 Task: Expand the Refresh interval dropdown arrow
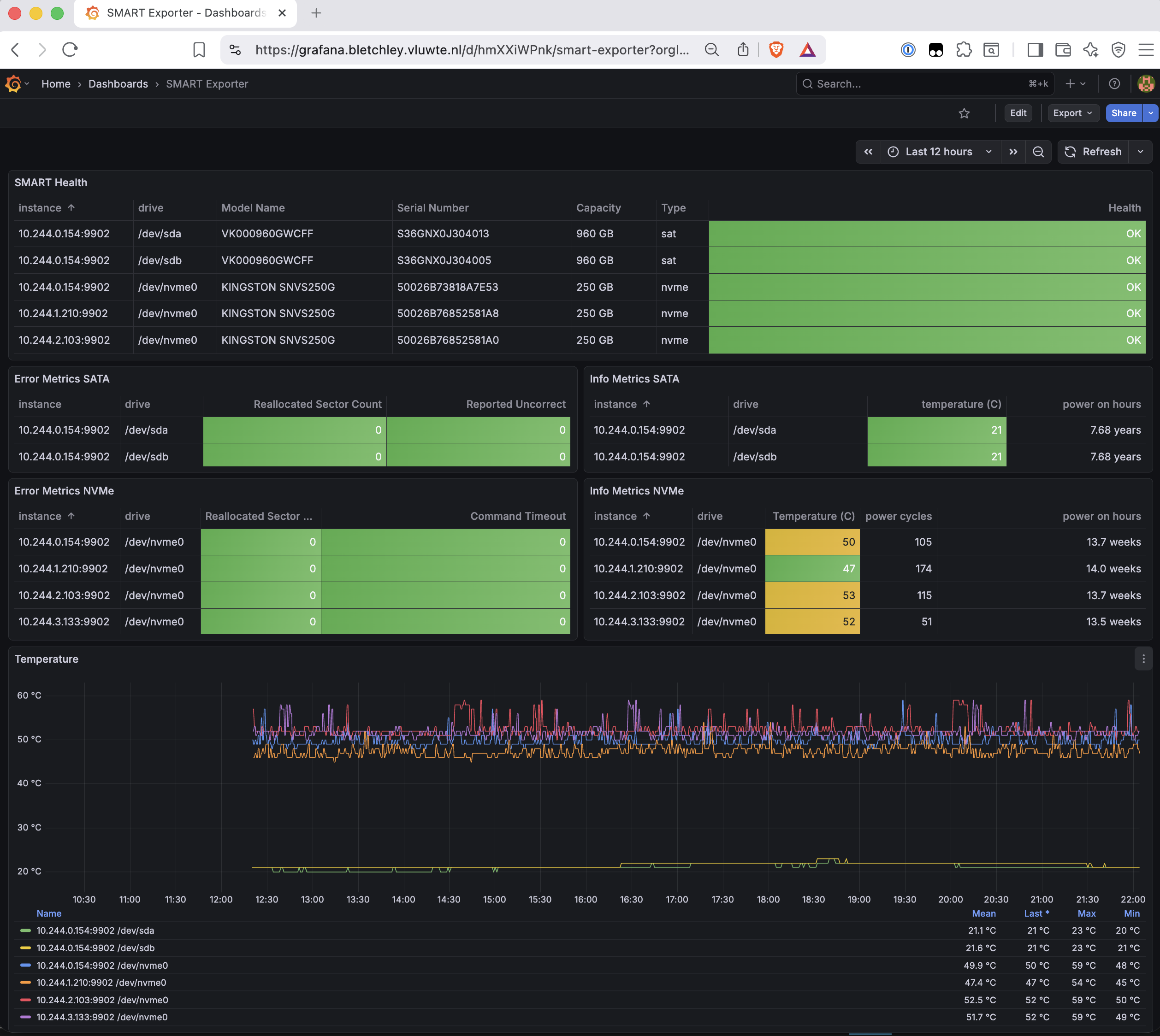pyautogui.click(x=1140, y=152)
